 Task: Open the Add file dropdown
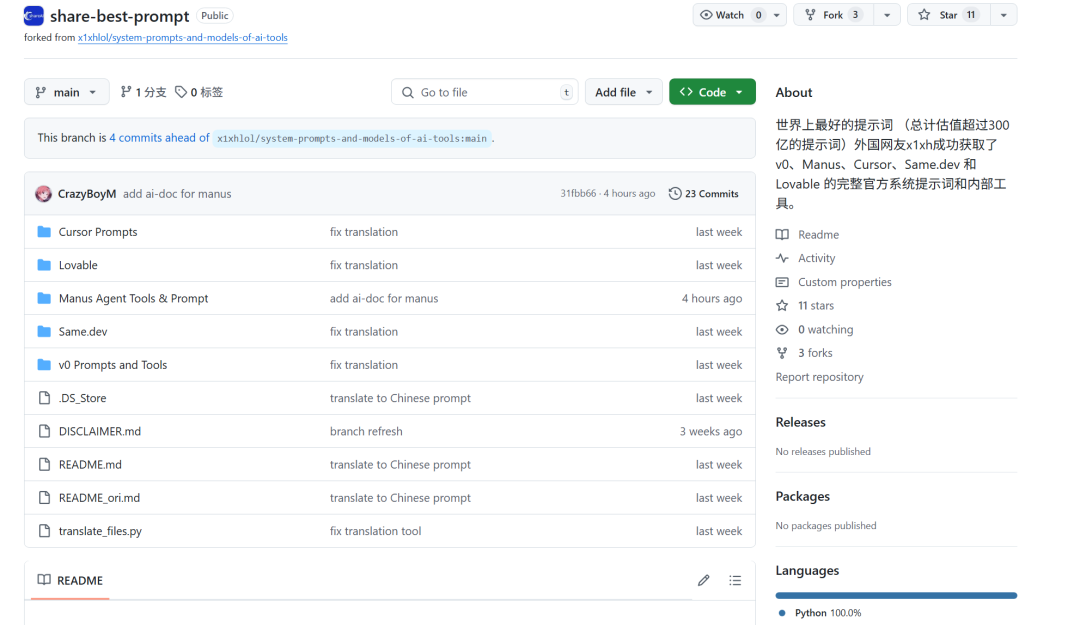623,92
